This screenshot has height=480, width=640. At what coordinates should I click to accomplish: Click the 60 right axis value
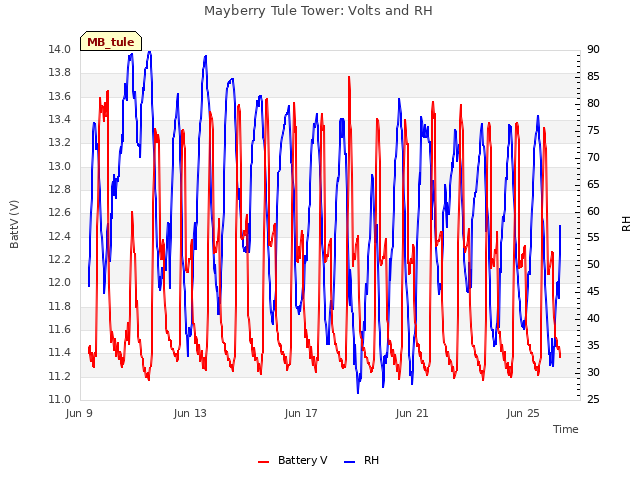point(593,211)
